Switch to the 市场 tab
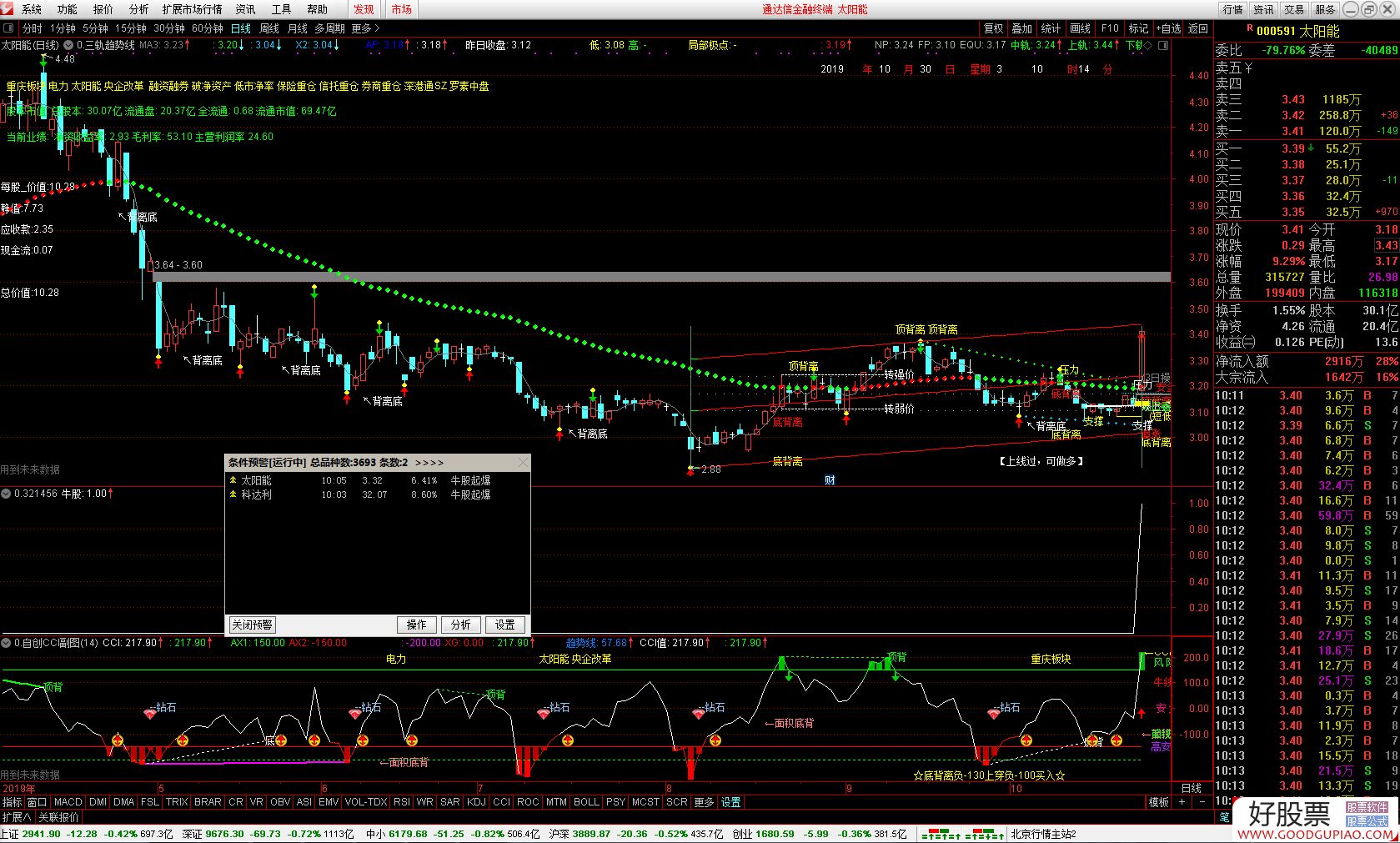1400x843 pixels. click(401, 9)
